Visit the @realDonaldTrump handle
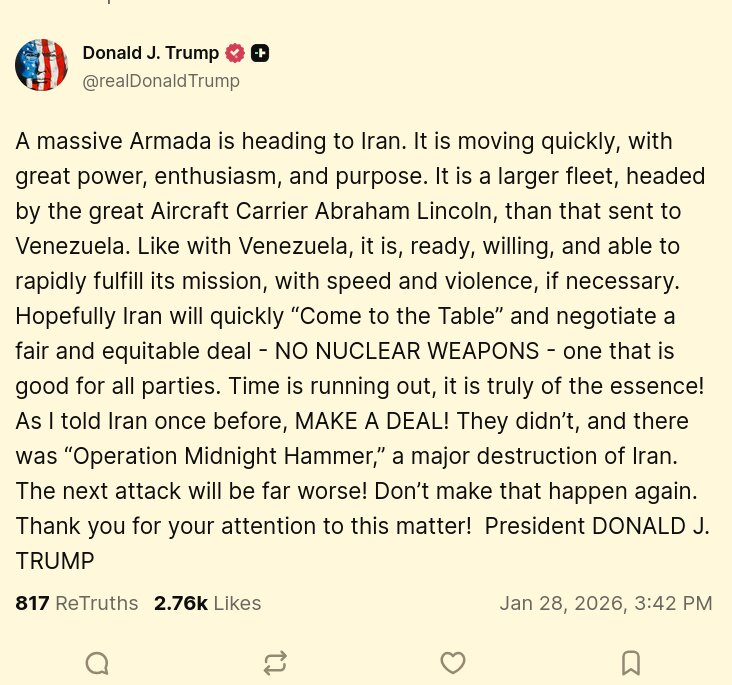Screen dimensions: 732x685 point(161,81)
